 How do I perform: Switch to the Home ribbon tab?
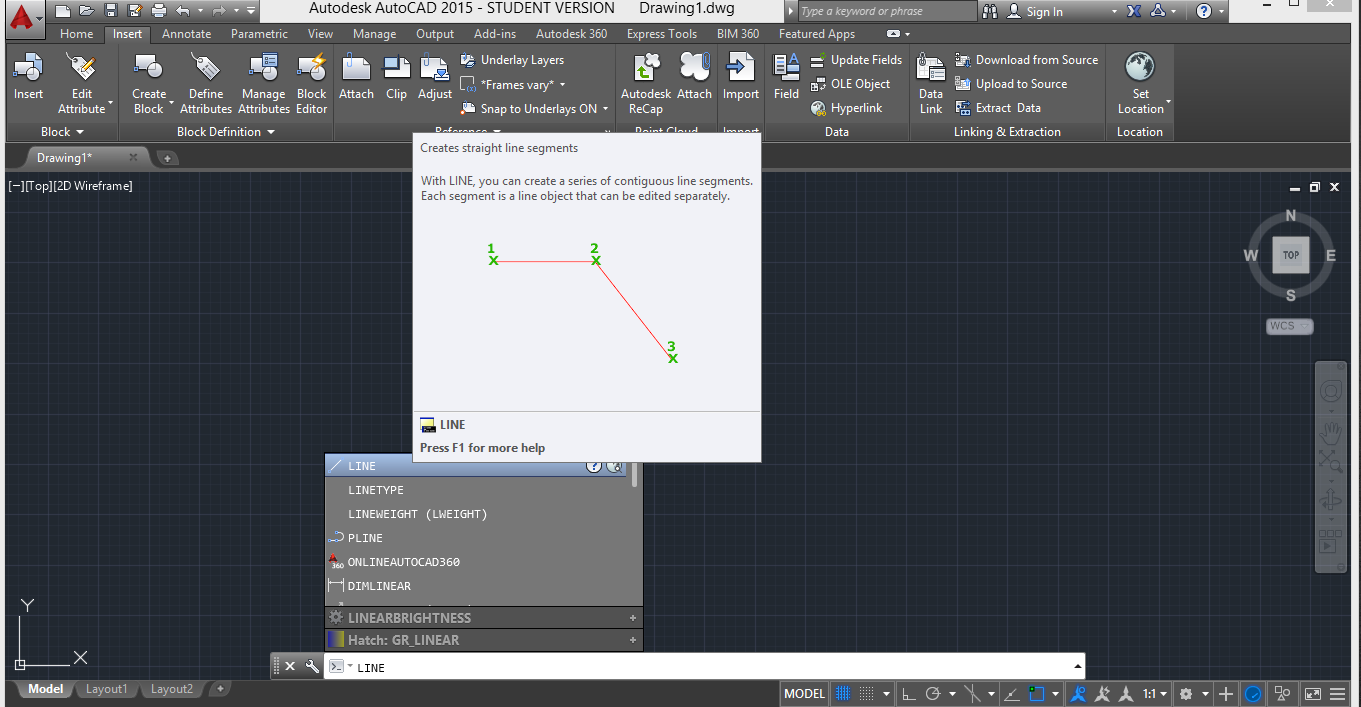point(76,34)
